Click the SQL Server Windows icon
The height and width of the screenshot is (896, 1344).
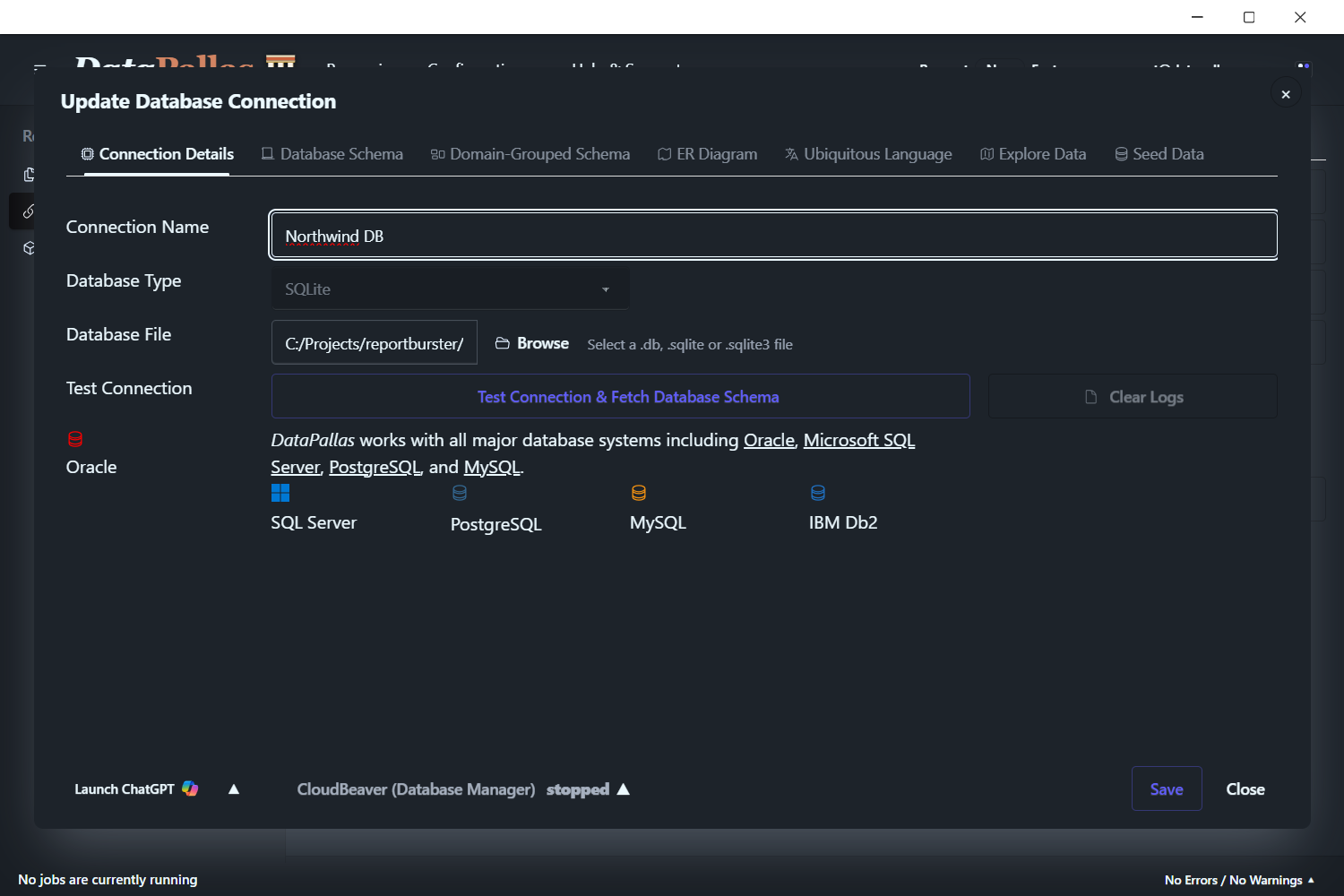click(x=280, y=493)
